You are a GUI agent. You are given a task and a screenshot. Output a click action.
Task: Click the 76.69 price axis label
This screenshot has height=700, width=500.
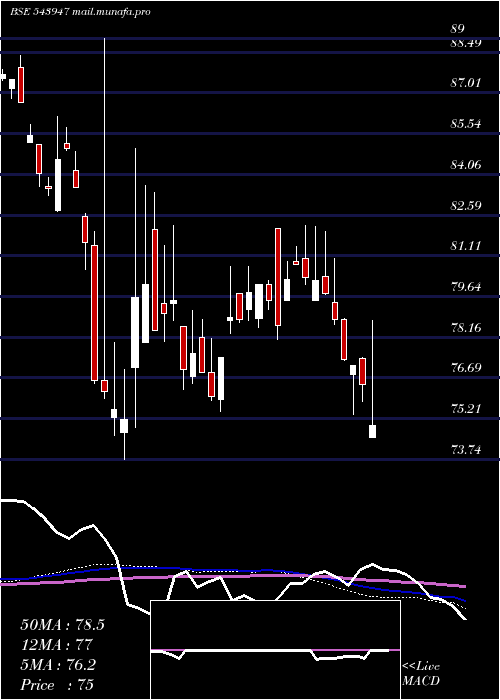pyautogui.click(x=466, y=368)
